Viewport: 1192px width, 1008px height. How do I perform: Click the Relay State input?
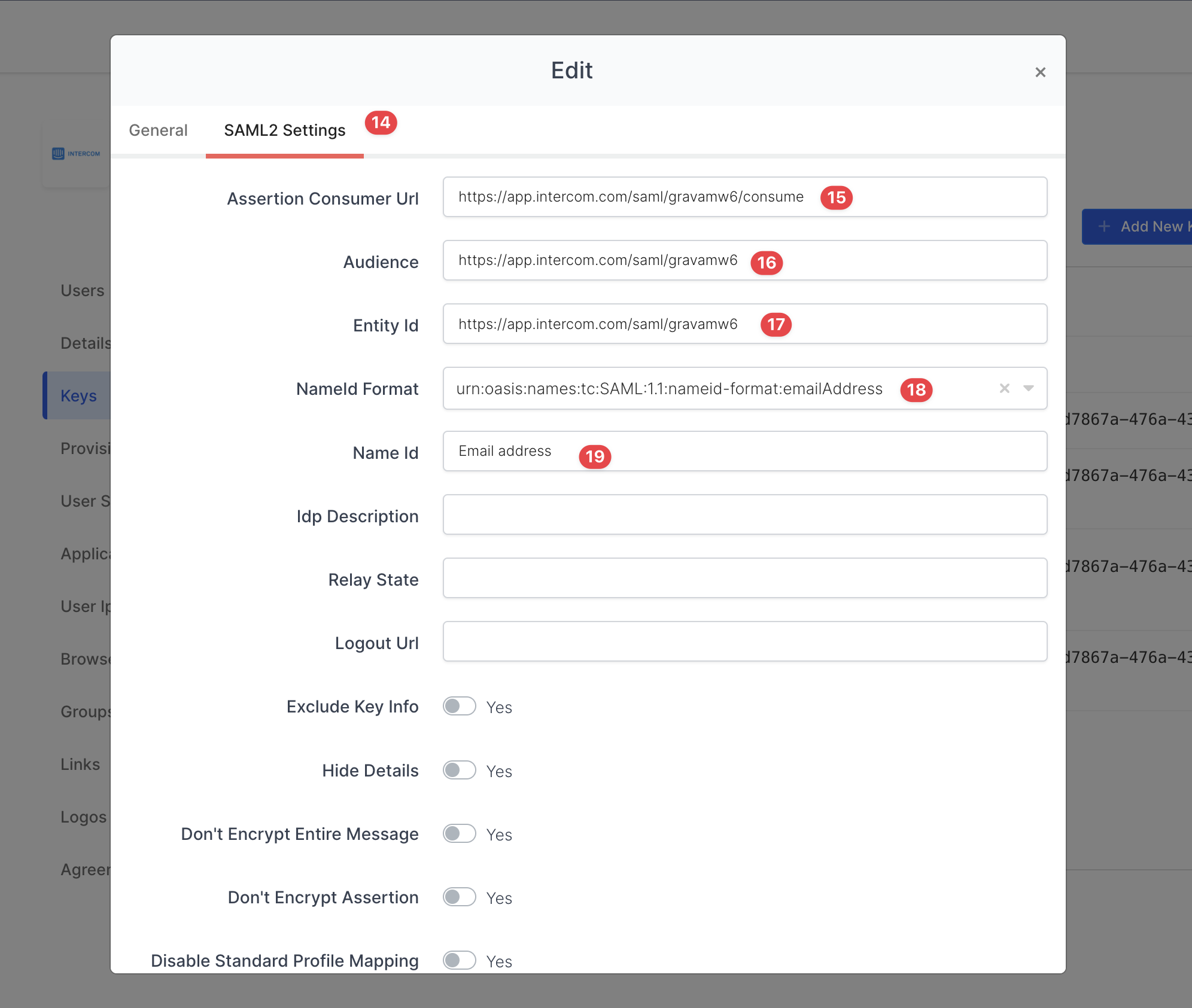click(x=744, y=578)
